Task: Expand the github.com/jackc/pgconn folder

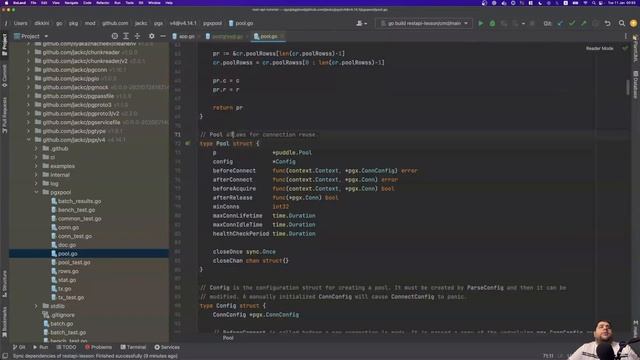Action: pos(29,70)
